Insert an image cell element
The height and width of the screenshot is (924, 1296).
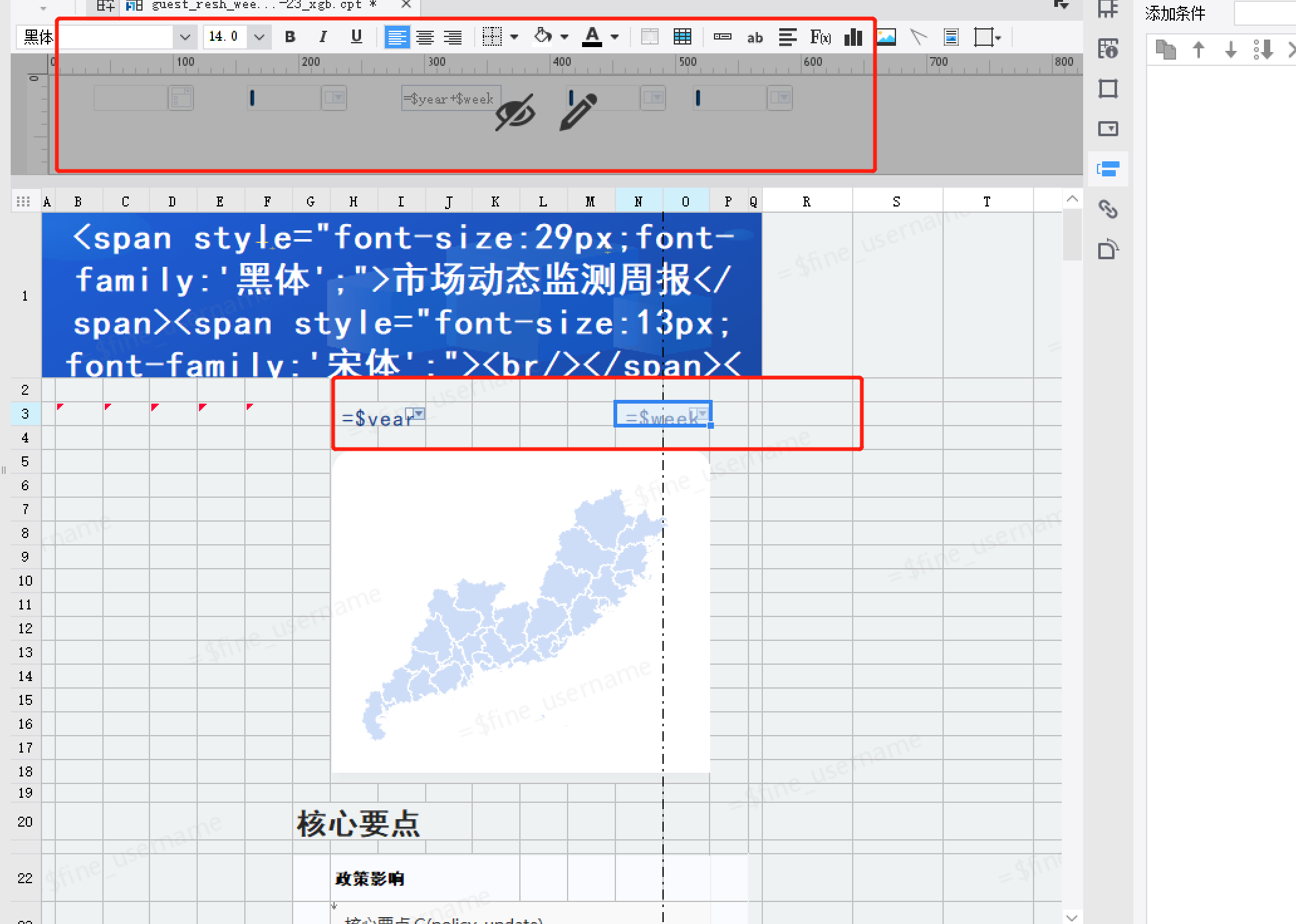click(886, 37)
